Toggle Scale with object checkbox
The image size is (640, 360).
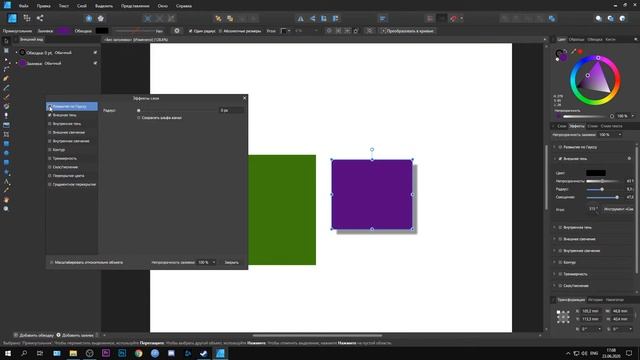point(51,262)
